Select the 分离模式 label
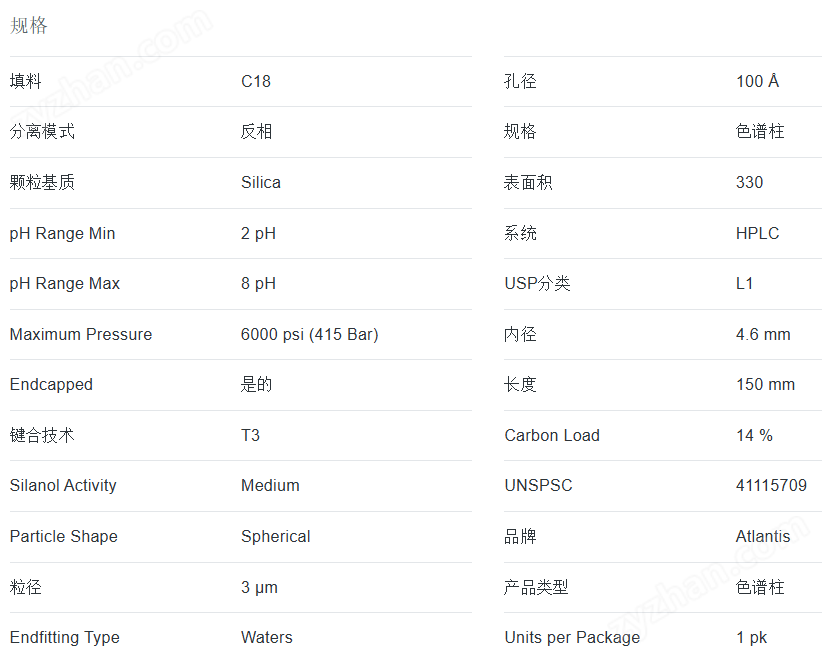This screenshot has width=822, height=655. click(42, 131)
